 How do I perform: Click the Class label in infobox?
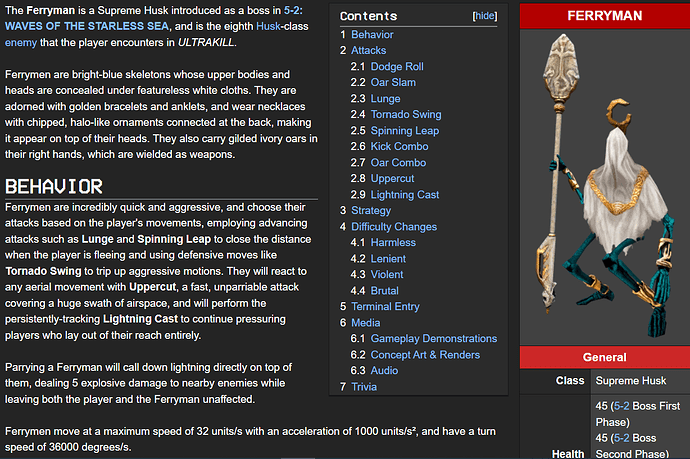pos(570,381)
